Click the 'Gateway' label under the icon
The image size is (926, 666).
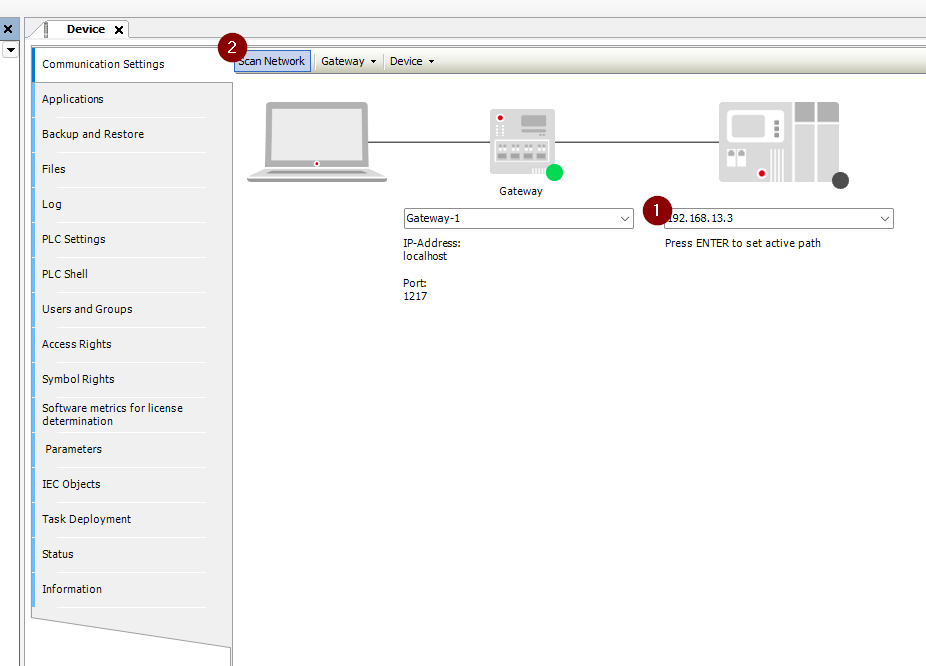click(521, 191)
